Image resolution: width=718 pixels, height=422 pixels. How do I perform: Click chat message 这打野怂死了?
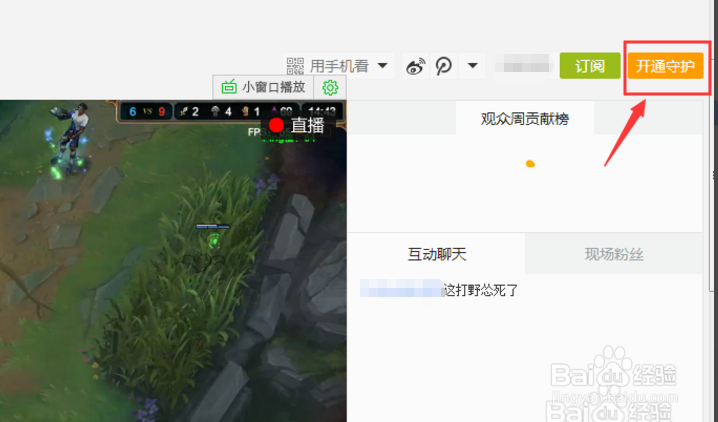(481, 290)
